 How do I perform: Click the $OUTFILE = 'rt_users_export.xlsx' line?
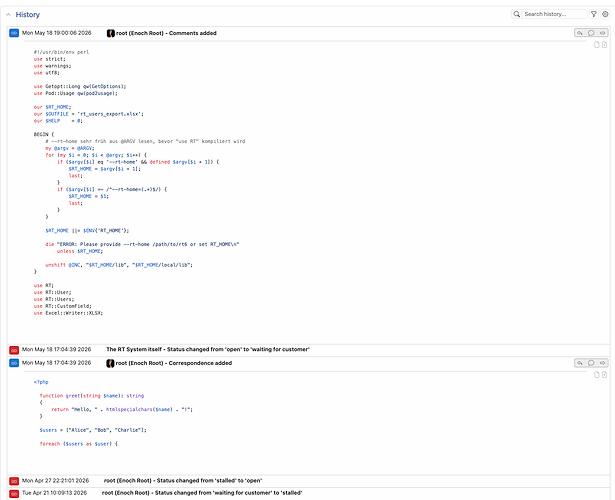[89, 114]
